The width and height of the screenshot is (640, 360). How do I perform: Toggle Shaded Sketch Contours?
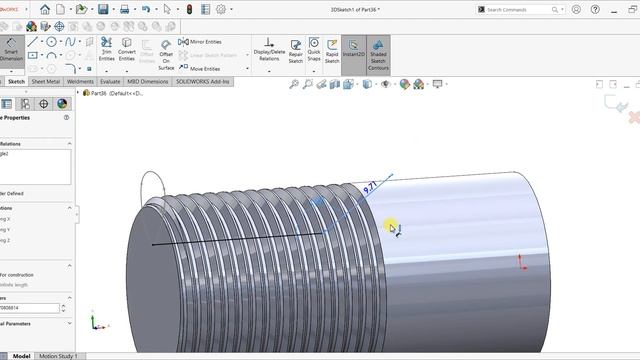[378, 54]
